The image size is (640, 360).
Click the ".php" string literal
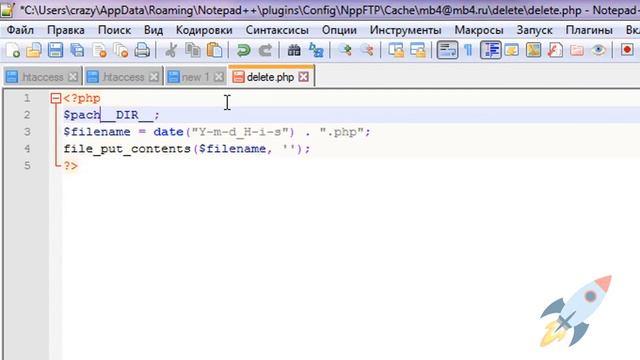pos(342,132)
